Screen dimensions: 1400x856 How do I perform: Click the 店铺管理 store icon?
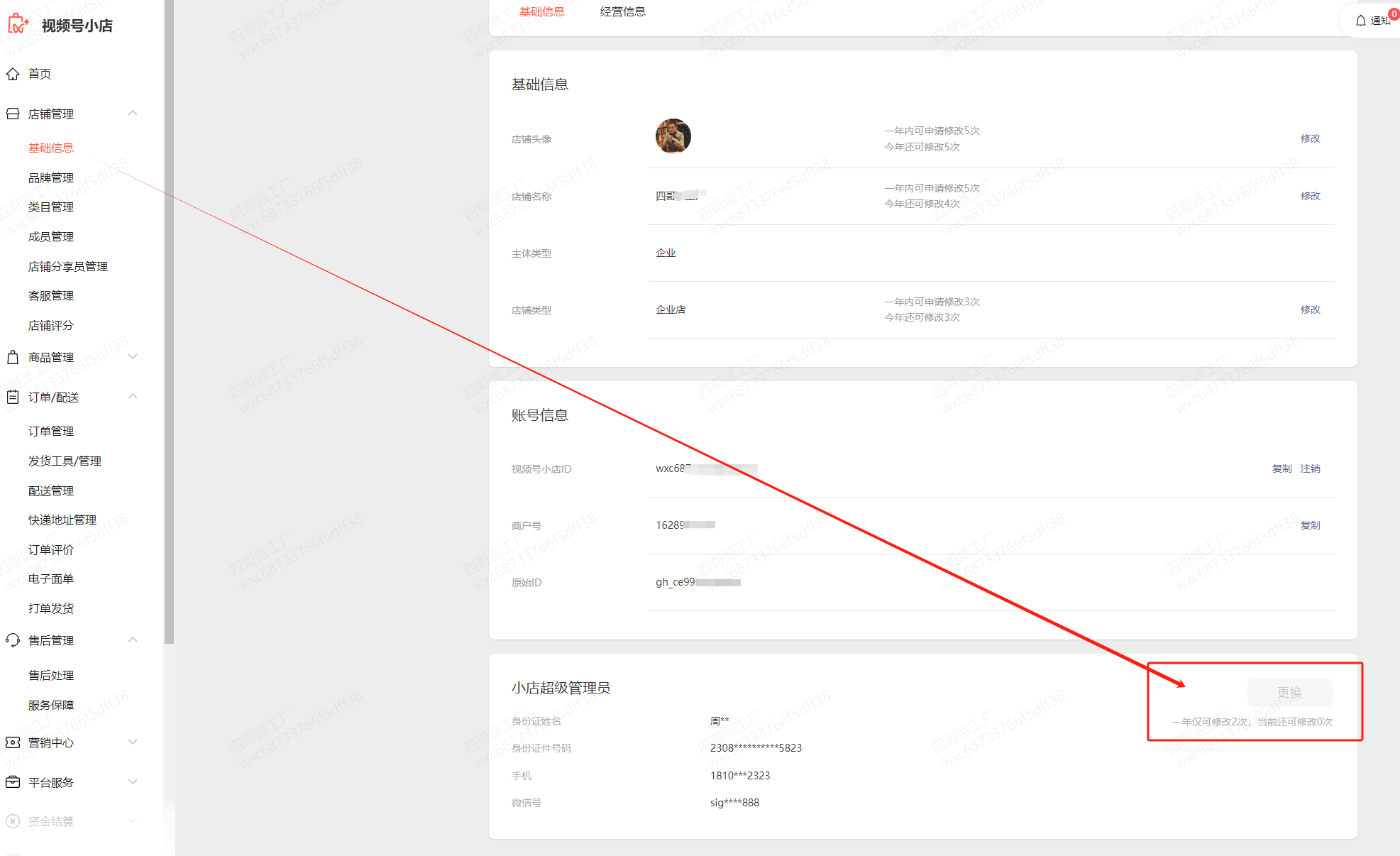tap(13, 114)
